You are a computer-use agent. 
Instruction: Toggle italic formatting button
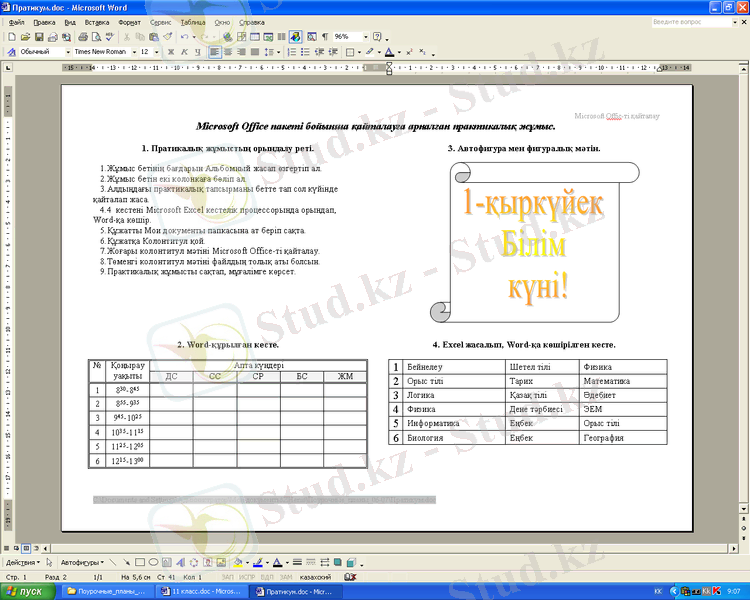point(184,51)
